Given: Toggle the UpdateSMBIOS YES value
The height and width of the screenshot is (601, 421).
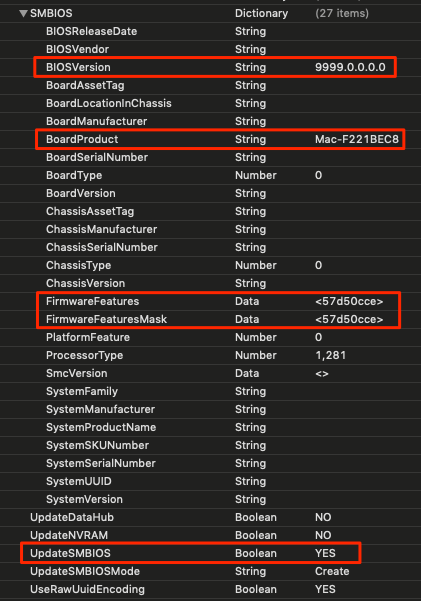Looking at the screenshot, I should tap(325, 554).
